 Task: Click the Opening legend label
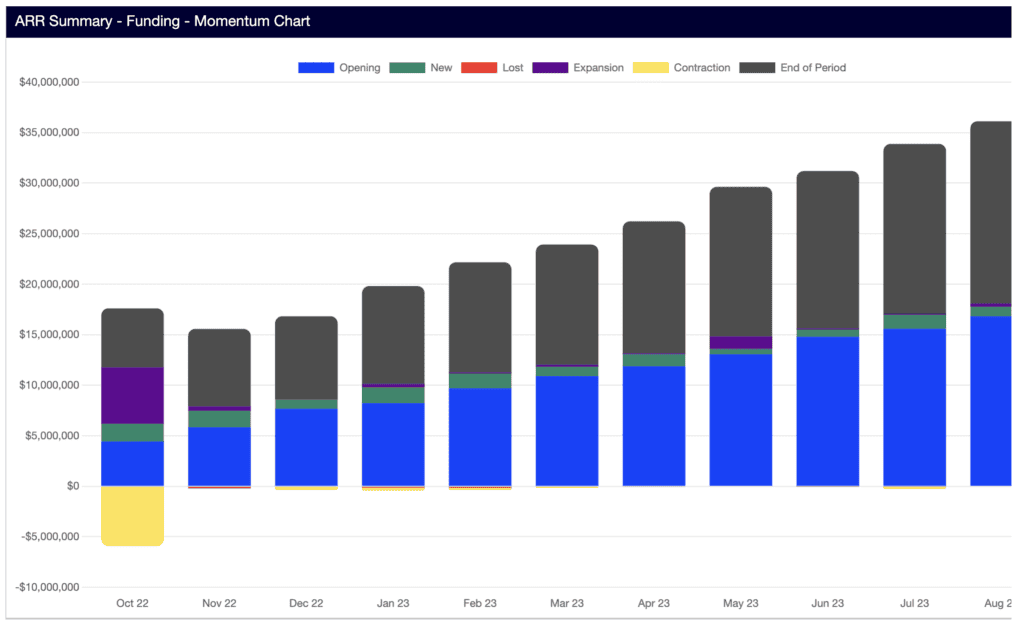coord(359,68)
